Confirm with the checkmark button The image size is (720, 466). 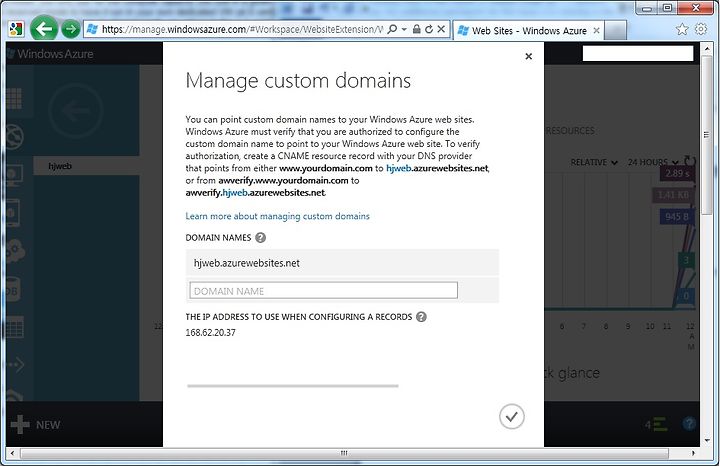[512, 417]
